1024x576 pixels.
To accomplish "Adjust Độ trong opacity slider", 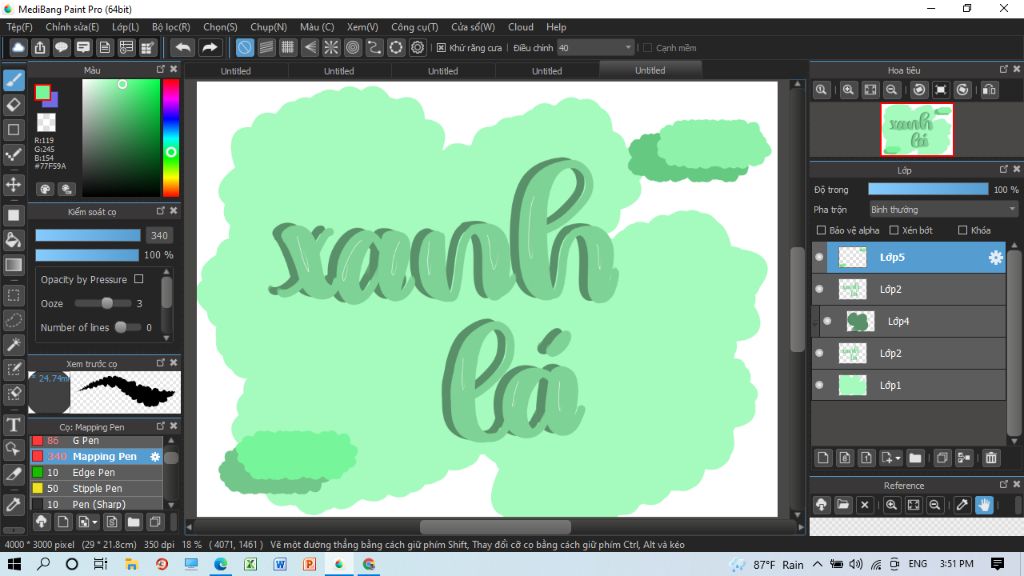I will [x=927, y=189].
